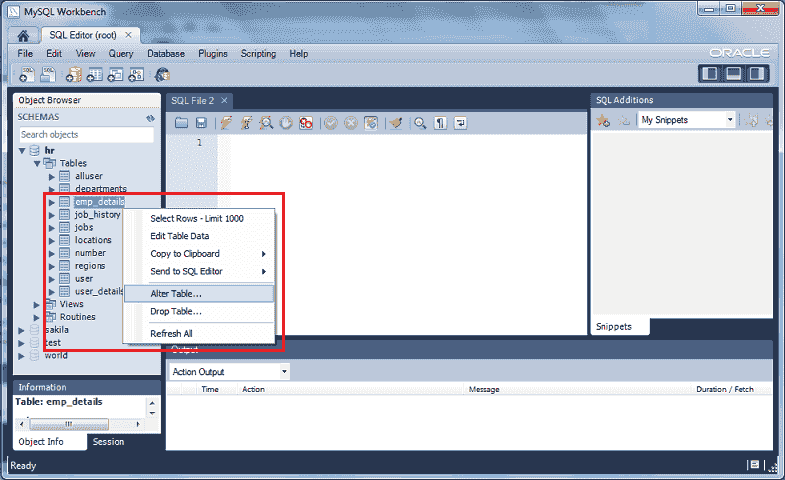Open the Home screen tab icon
Screen dimensions: 785x480
[x=23, y=36]
